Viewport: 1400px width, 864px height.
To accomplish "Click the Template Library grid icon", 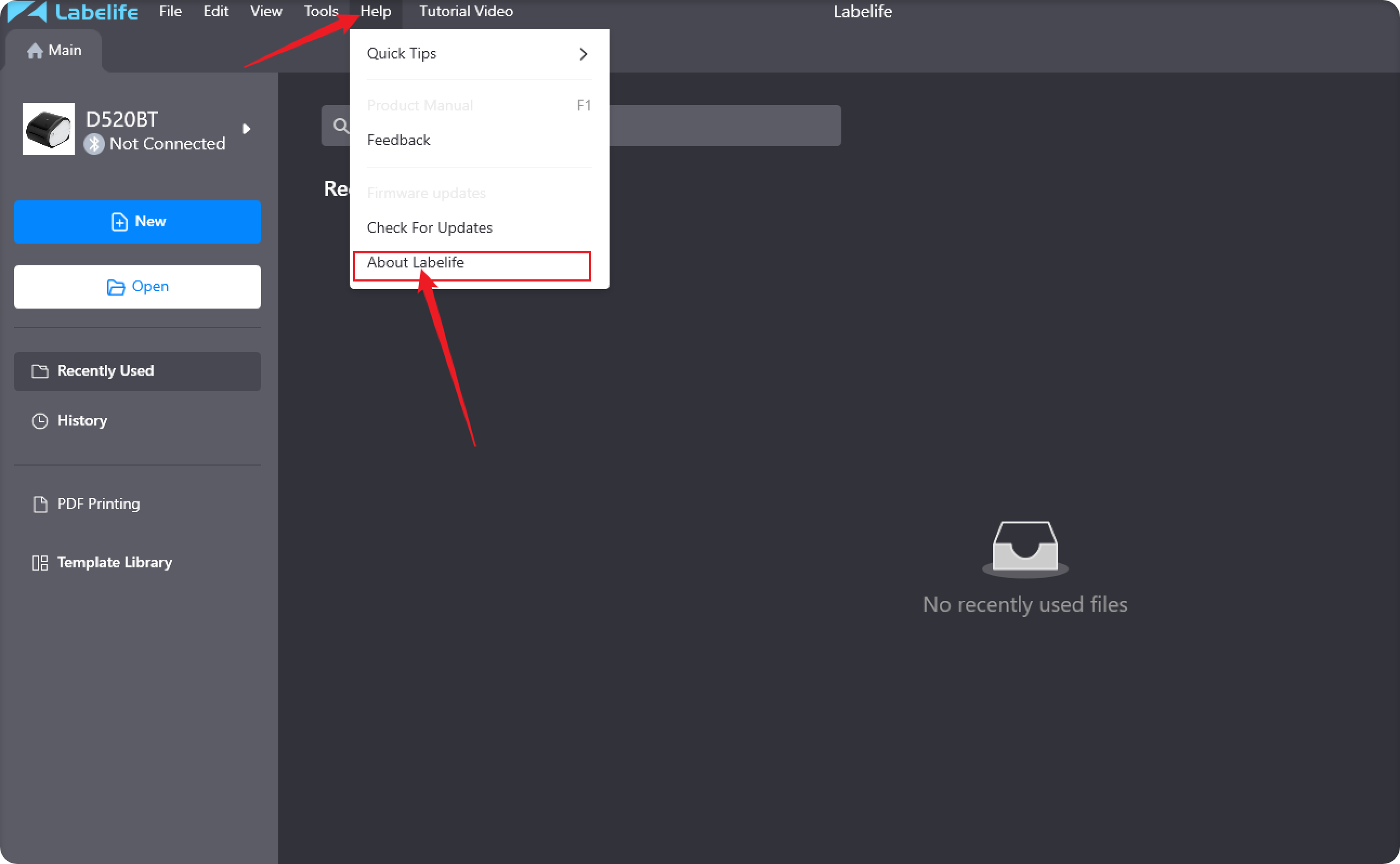I will point(40,563).
